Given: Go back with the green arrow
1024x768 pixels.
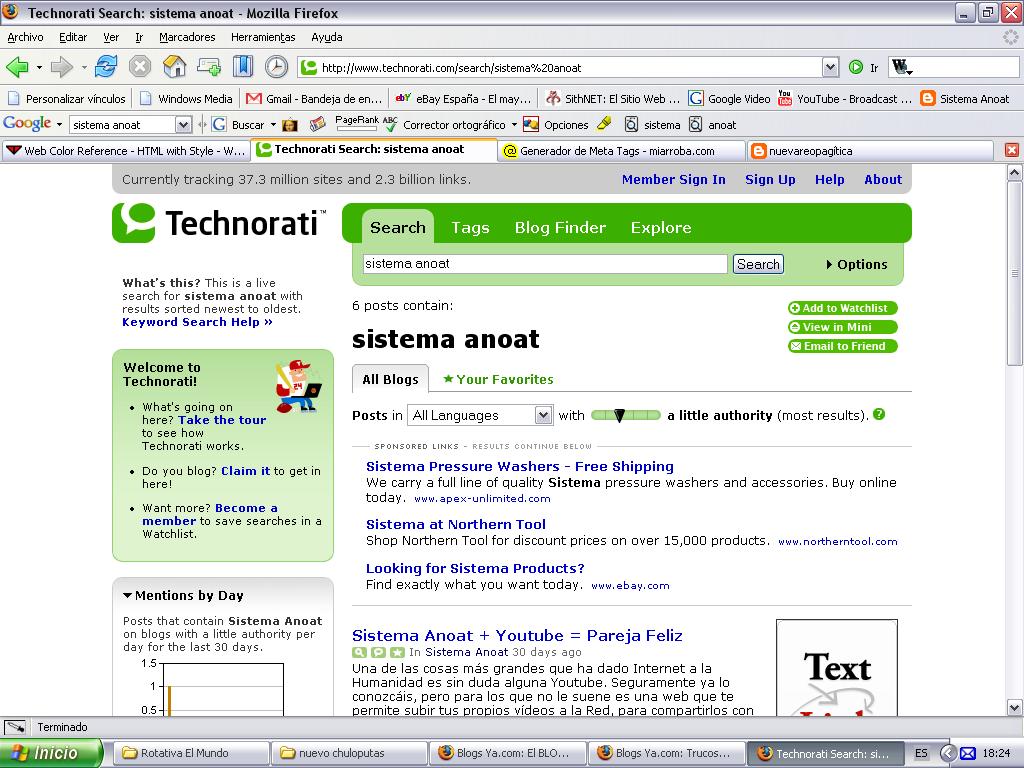Looking at the screenshot, I should coord(16,67).
